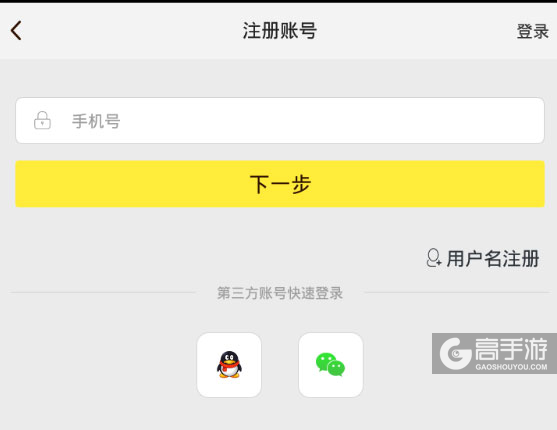Click the 注册账号 page title
The image size is (557, 430).
click(280, 31)
